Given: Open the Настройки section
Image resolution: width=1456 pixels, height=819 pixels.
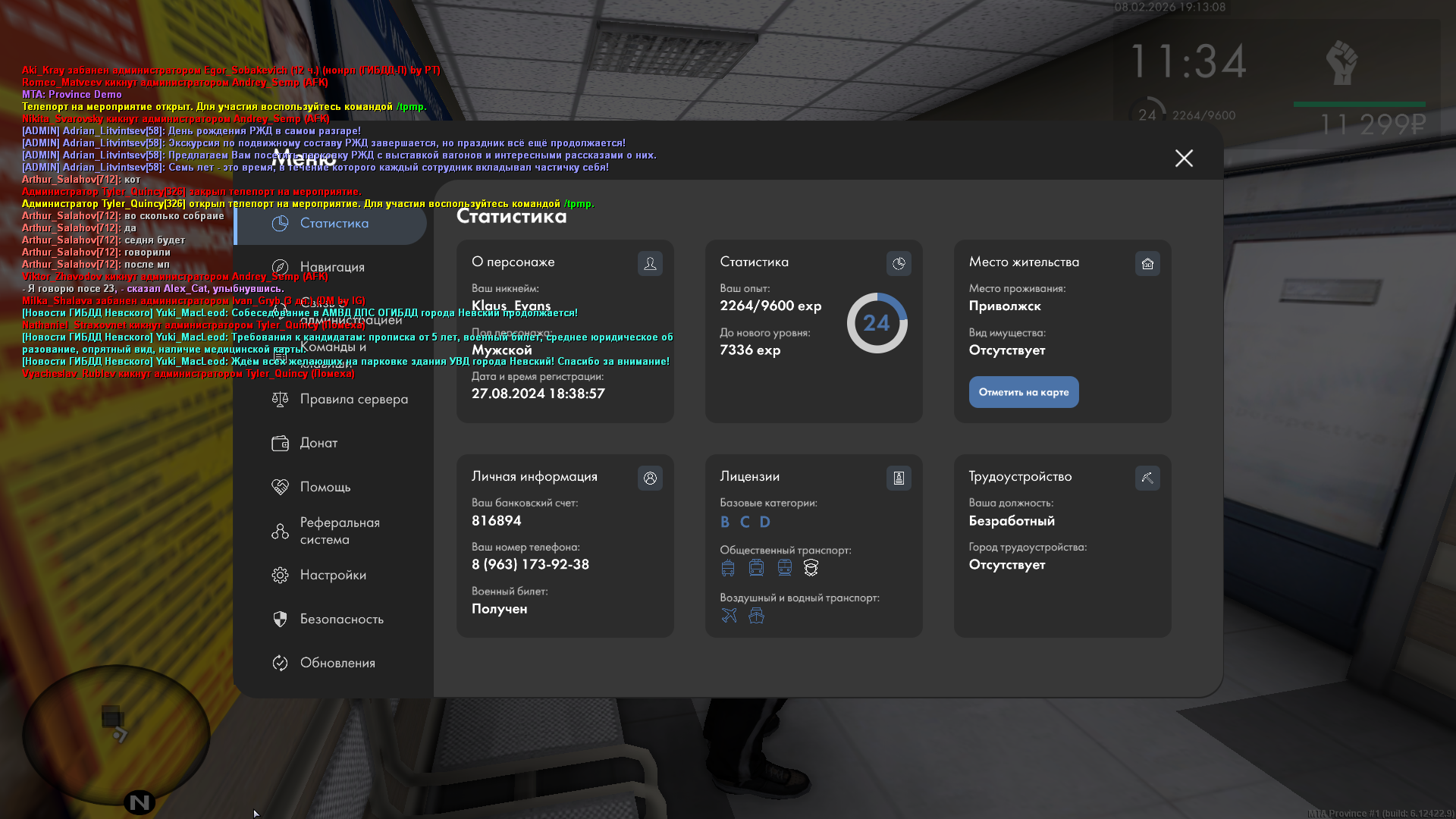Looking at the screenshot, I should (x=333, y=575).
